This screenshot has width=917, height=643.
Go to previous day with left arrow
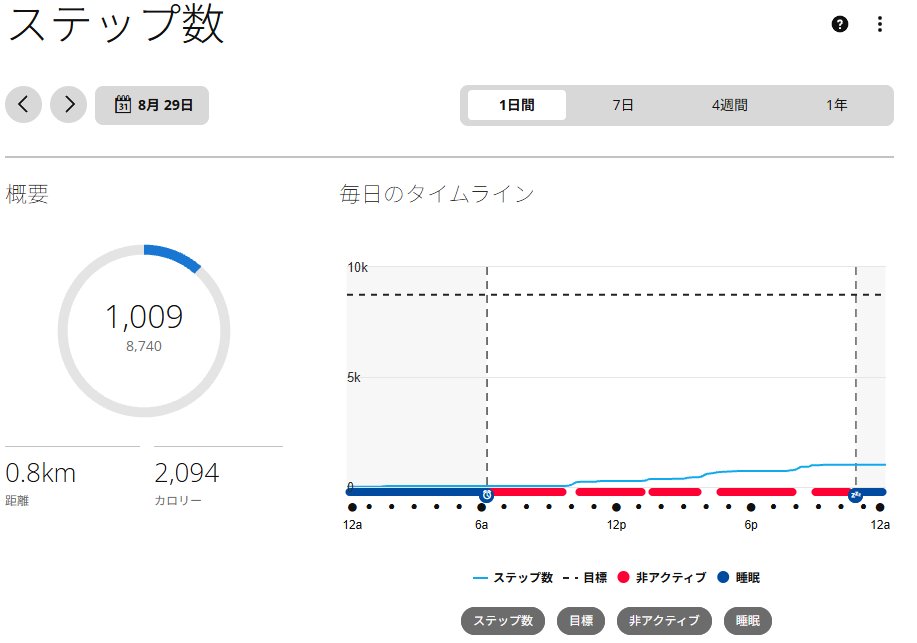(23, 105)
